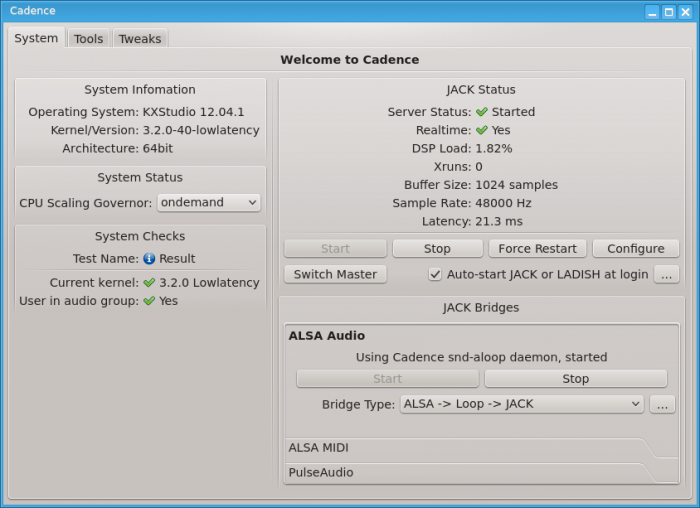Switch to the Tools tab
Viewport: 700px width, 508px height.
88,39
